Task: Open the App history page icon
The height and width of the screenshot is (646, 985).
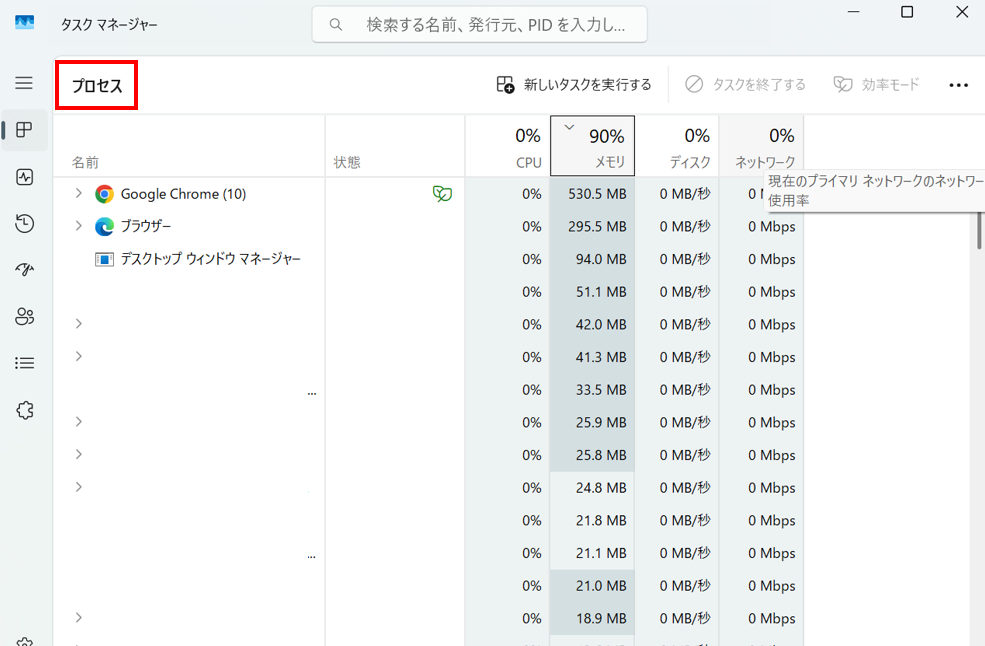Action: point(25,224)
